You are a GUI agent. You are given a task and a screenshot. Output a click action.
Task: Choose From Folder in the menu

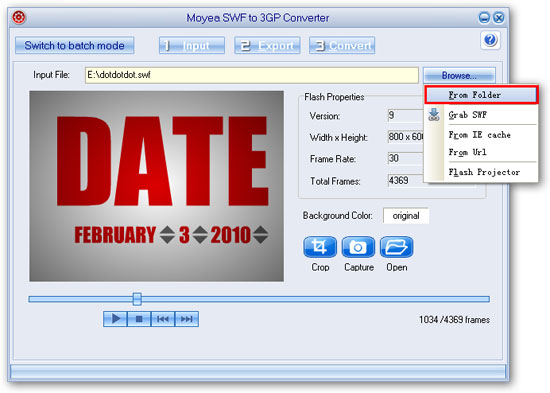[481, 95]
